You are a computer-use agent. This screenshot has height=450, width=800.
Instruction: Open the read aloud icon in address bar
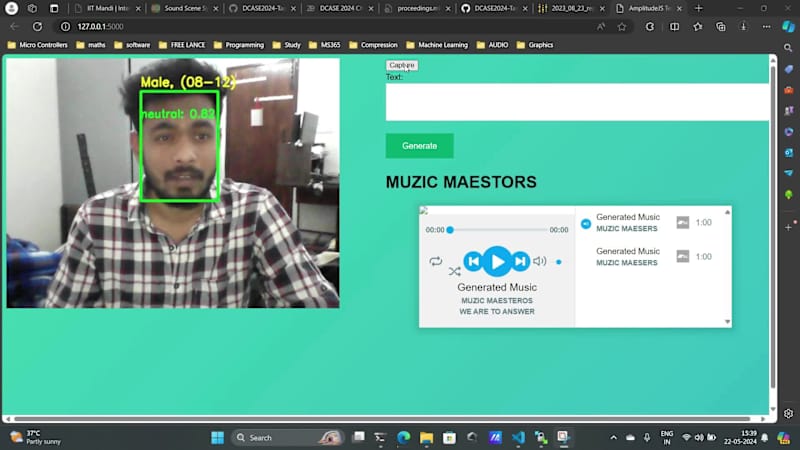click(601, 27)
